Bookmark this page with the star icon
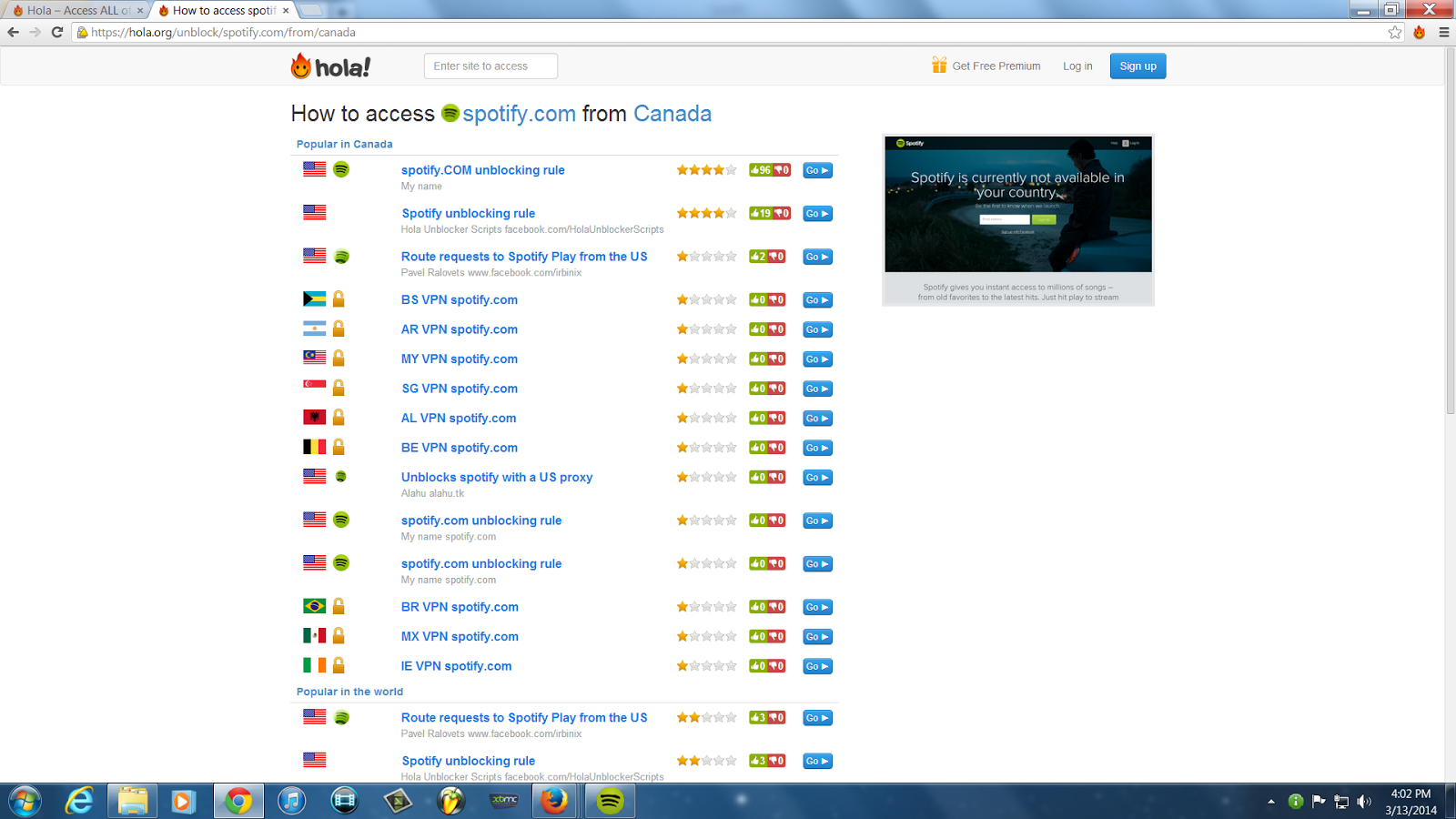 [1395, 32]
